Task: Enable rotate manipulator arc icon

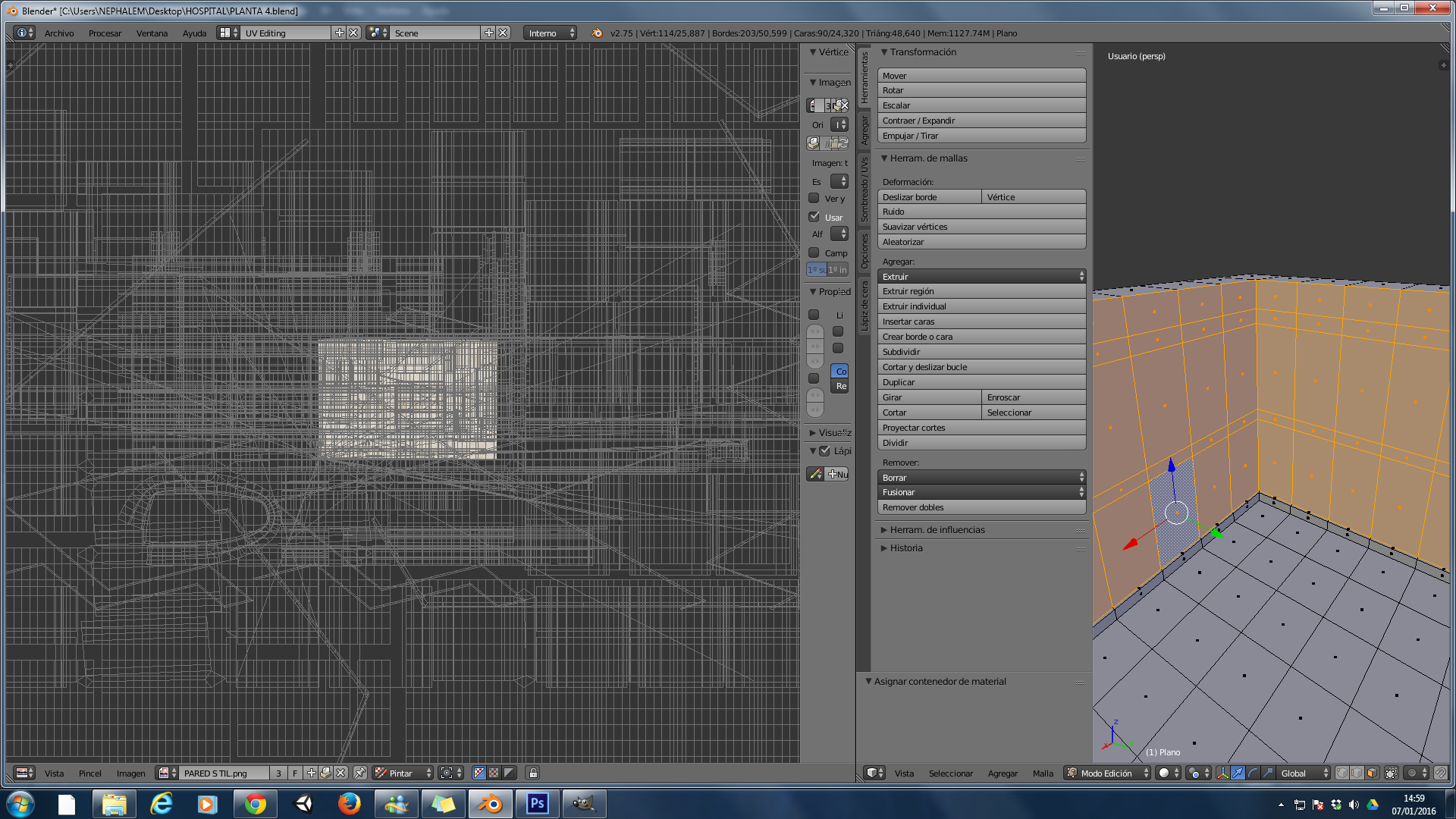Action: coord(1253,773)
